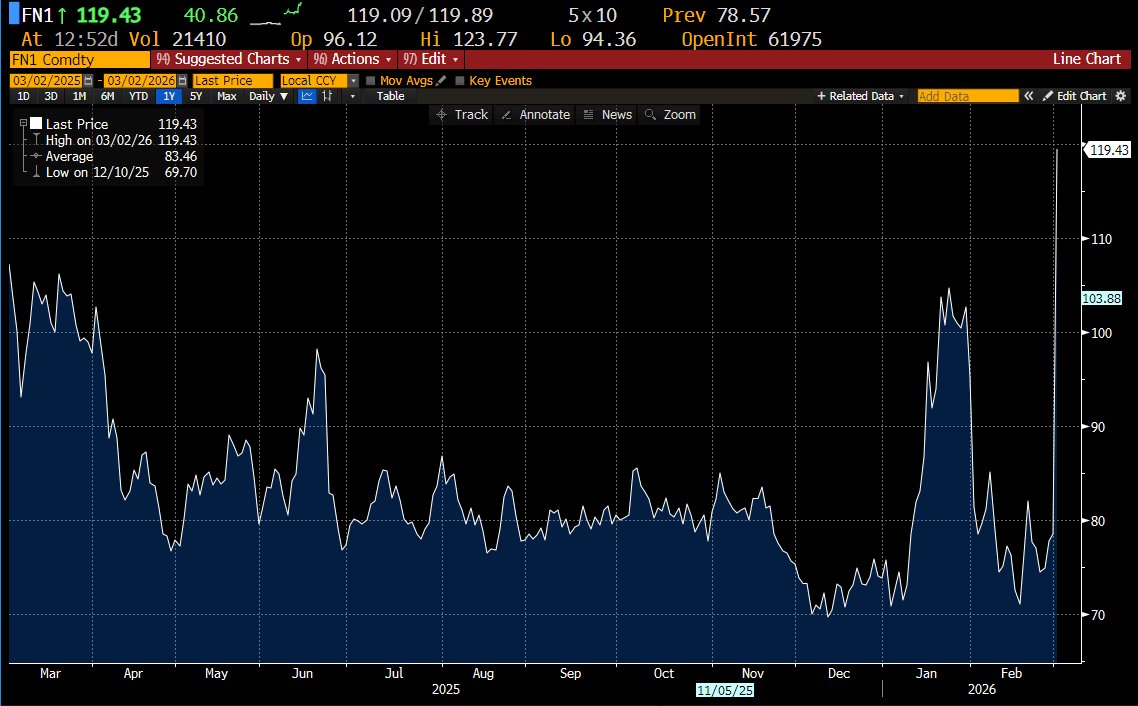Click the end date field 03/02/2026

[x=141, y=81]
